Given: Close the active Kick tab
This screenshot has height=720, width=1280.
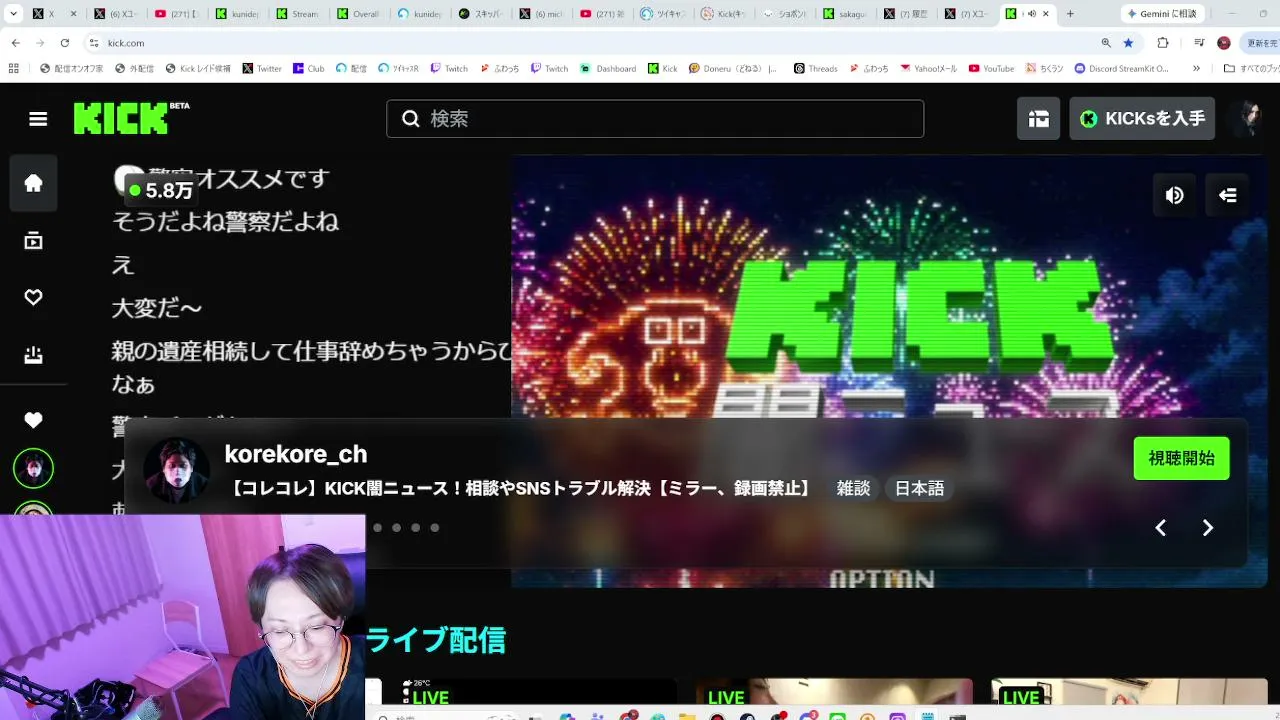Looking at the screenshot, I should coord(1046,14).
